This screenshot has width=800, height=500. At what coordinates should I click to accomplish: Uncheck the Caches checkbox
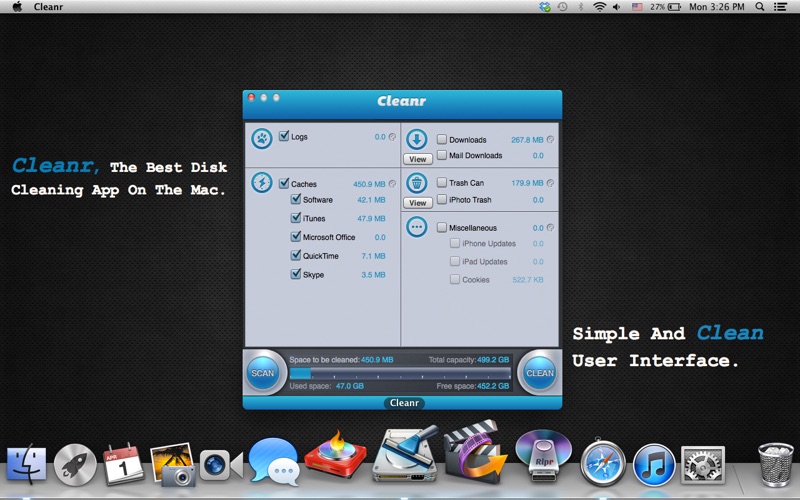[284, 183]
